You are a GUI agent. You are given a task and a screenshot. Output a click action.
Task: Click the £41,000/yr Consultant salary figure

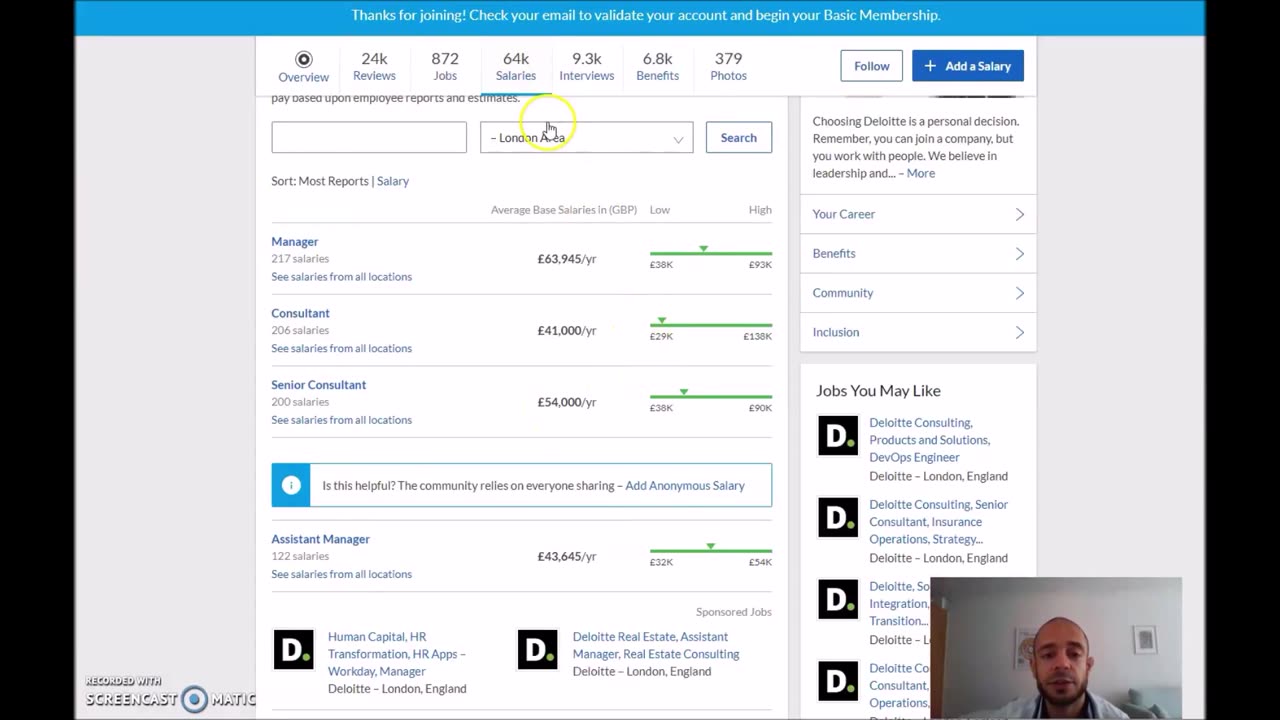click(567, 330)
